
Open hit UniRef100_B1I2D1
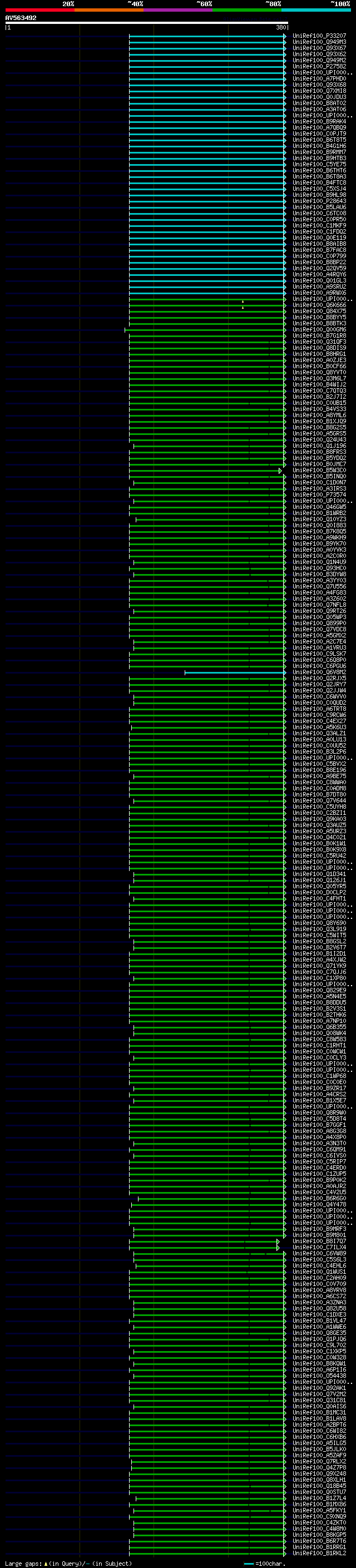[319, 953]
